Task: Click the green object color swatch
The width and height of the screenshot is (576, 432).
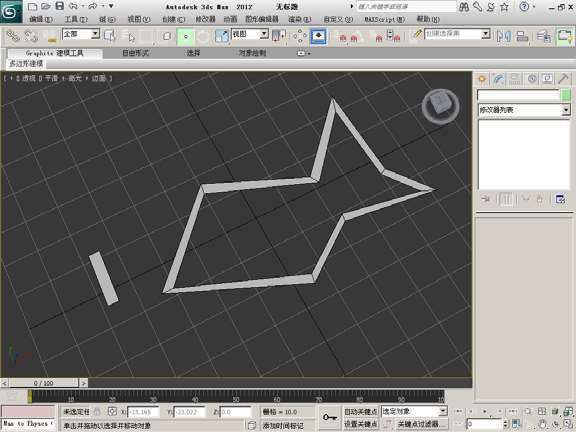Action: 566,95
